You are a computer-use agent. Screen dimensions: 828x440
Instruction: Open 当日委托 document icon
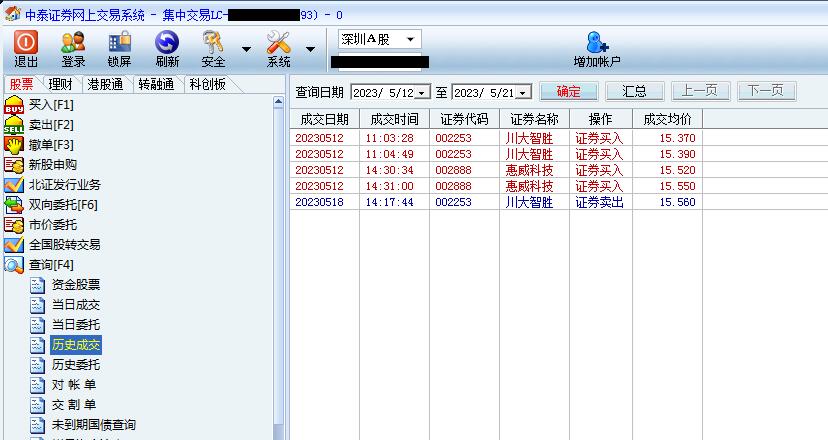37,325
